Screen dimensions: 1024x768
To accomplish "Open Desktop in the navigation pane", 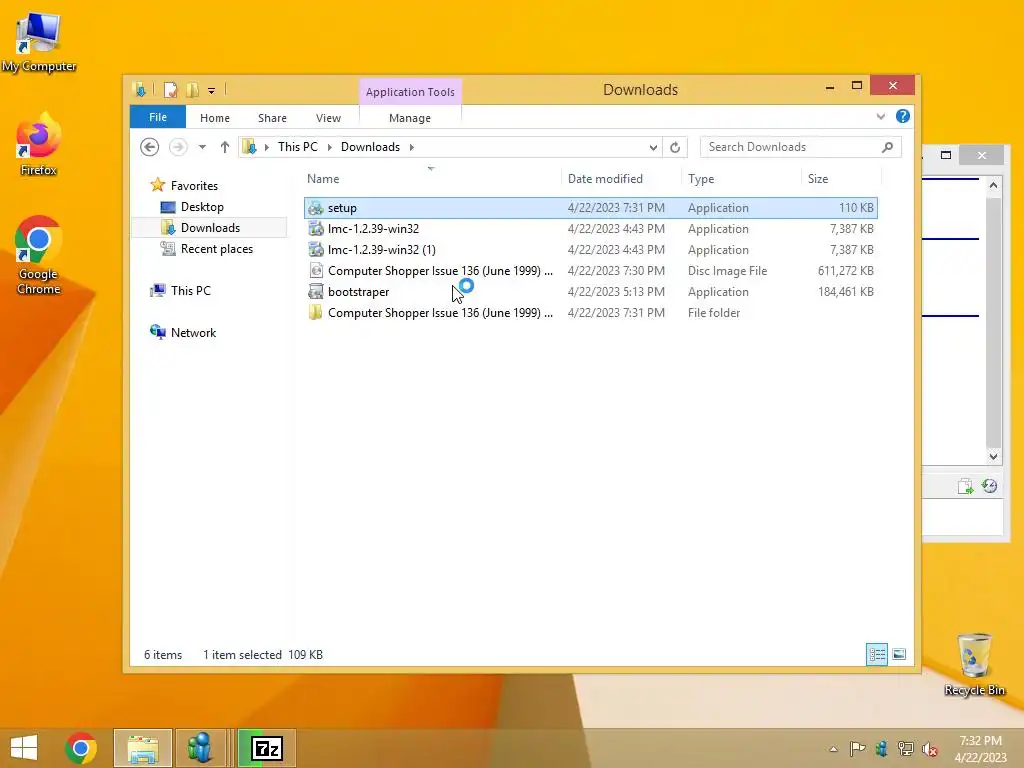I will tap(202, 207).
